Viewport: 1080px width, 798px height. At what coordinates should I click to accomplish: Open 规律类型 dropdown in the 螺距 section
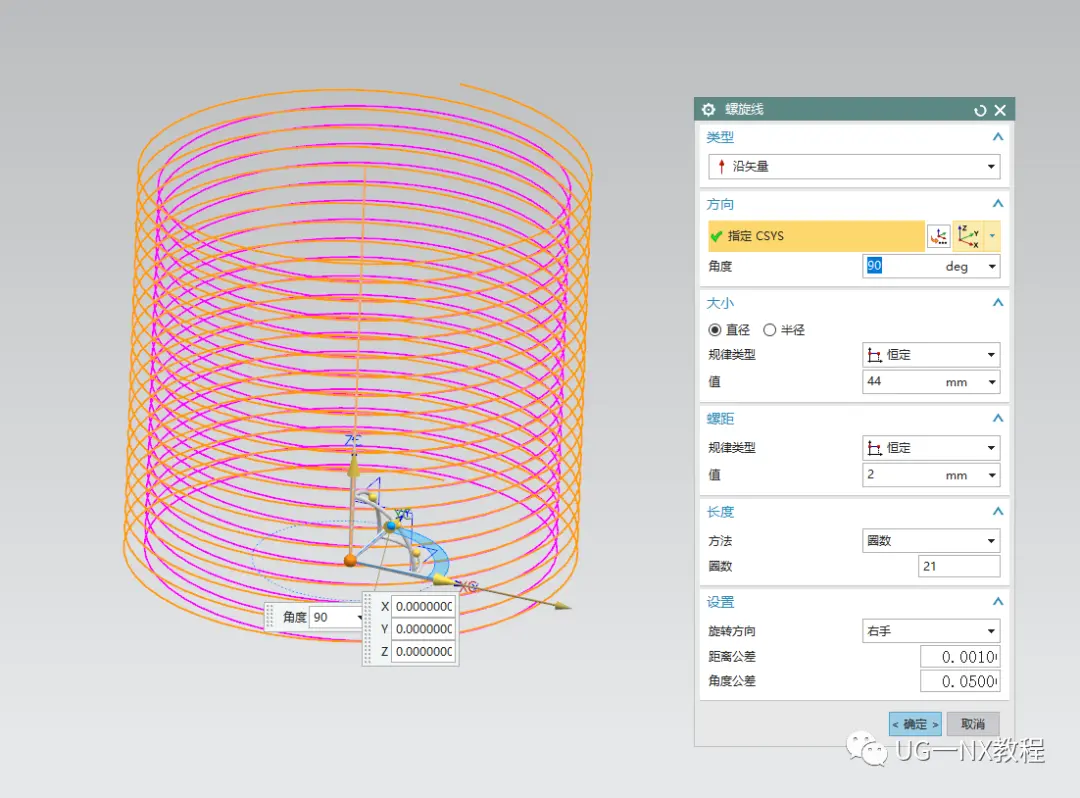coord(931,448)
